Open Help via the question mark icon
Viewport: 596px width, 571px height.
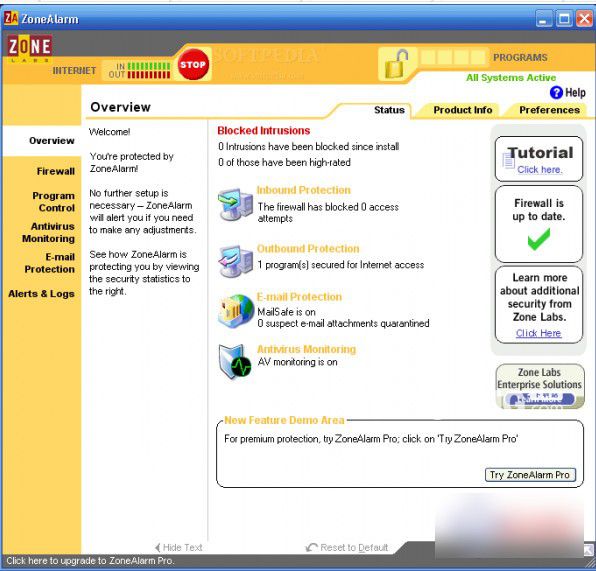point(556,92)
